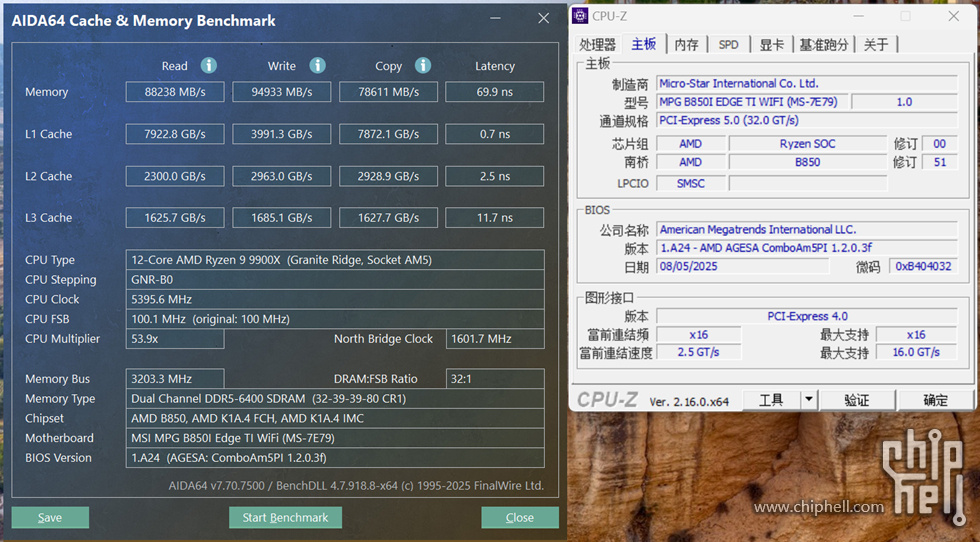Viewport: 980px width, 542px height.
Task: Click the L2 Cache write value 2963.0 GB/s
Action: [282, 176]
